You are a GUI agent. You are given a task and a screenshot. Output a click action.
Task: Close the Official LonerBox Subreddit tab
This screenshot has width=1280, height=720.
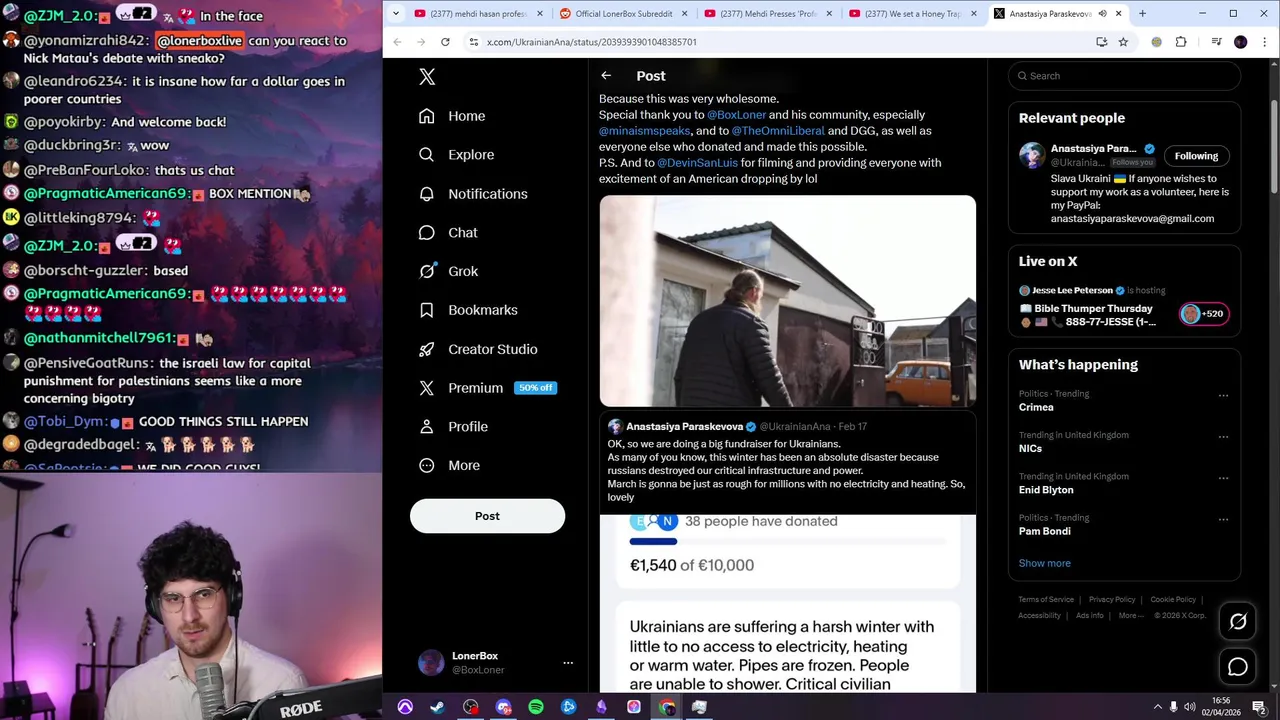(684, 14)
